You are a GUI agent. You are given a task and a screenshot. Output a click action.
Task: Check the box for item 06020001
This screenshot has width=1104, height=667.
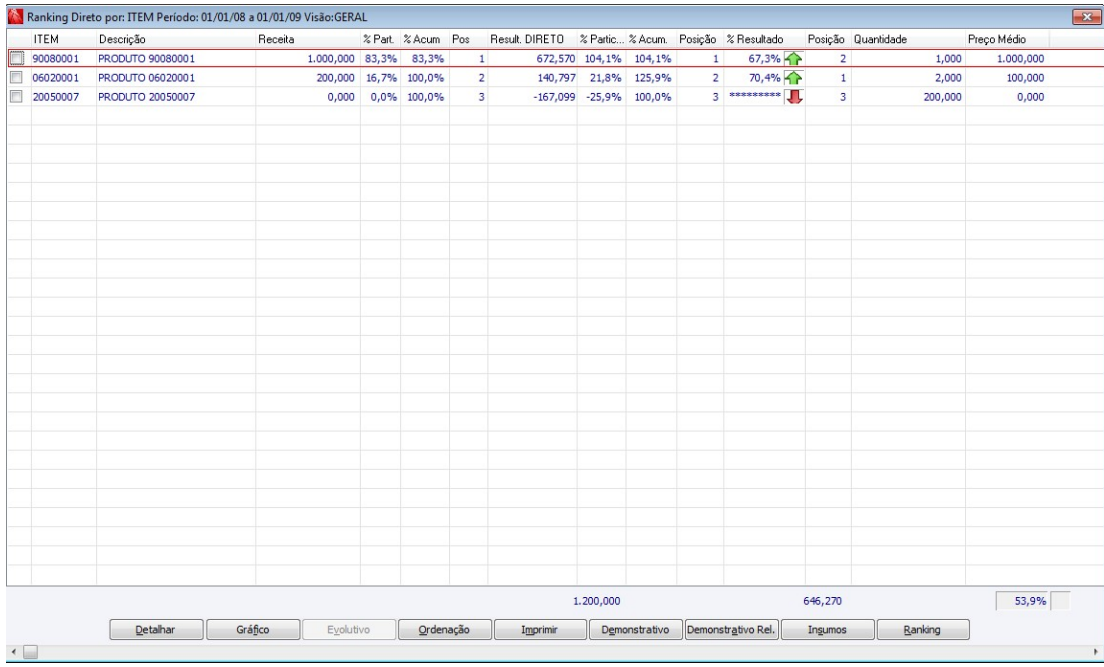(16, 77)
